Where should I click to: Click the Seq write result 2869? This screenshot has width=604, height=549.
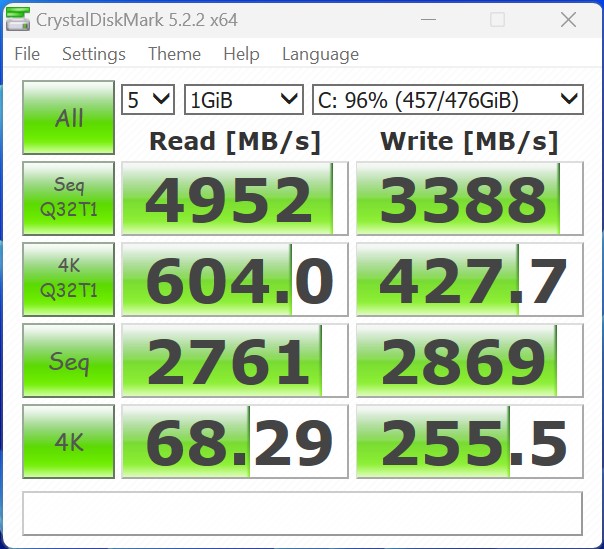tap(470, 360)
